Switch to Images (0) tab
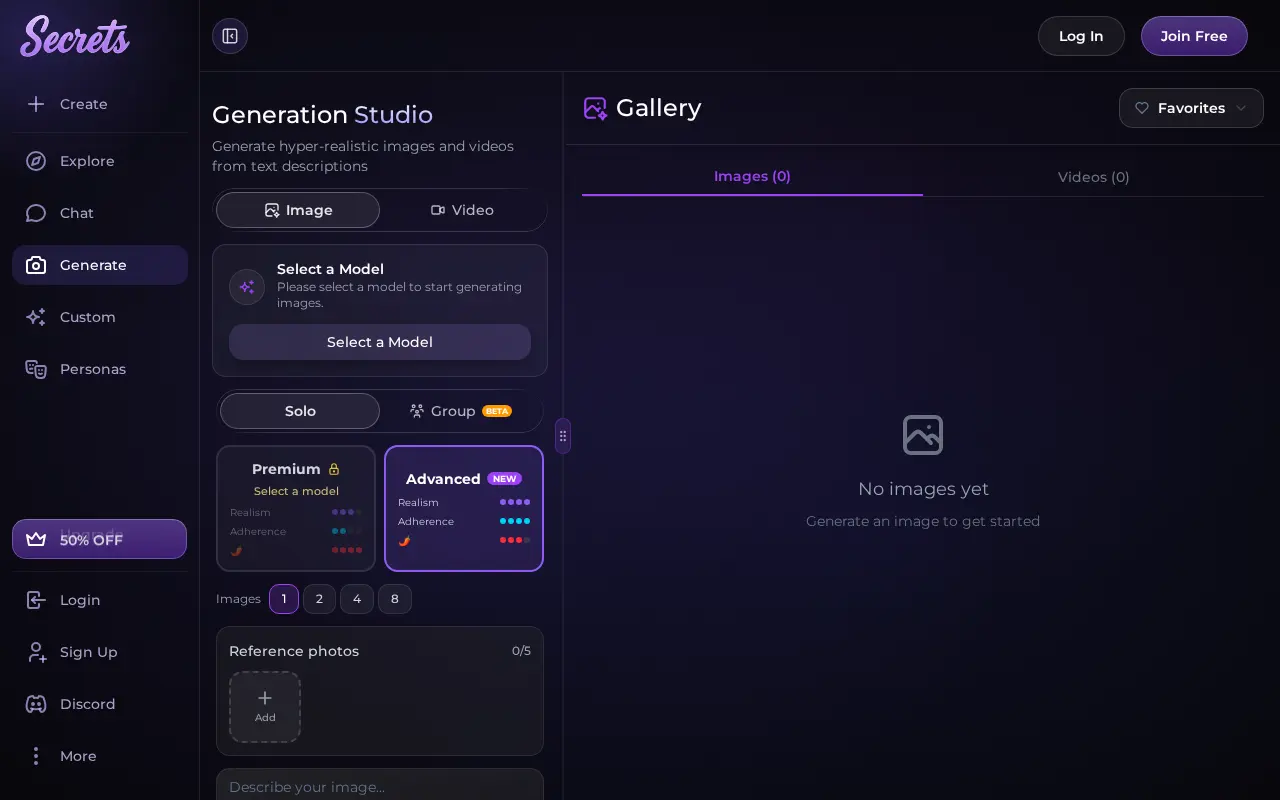This screenshot has width=1280, height=800. [752, 176]
